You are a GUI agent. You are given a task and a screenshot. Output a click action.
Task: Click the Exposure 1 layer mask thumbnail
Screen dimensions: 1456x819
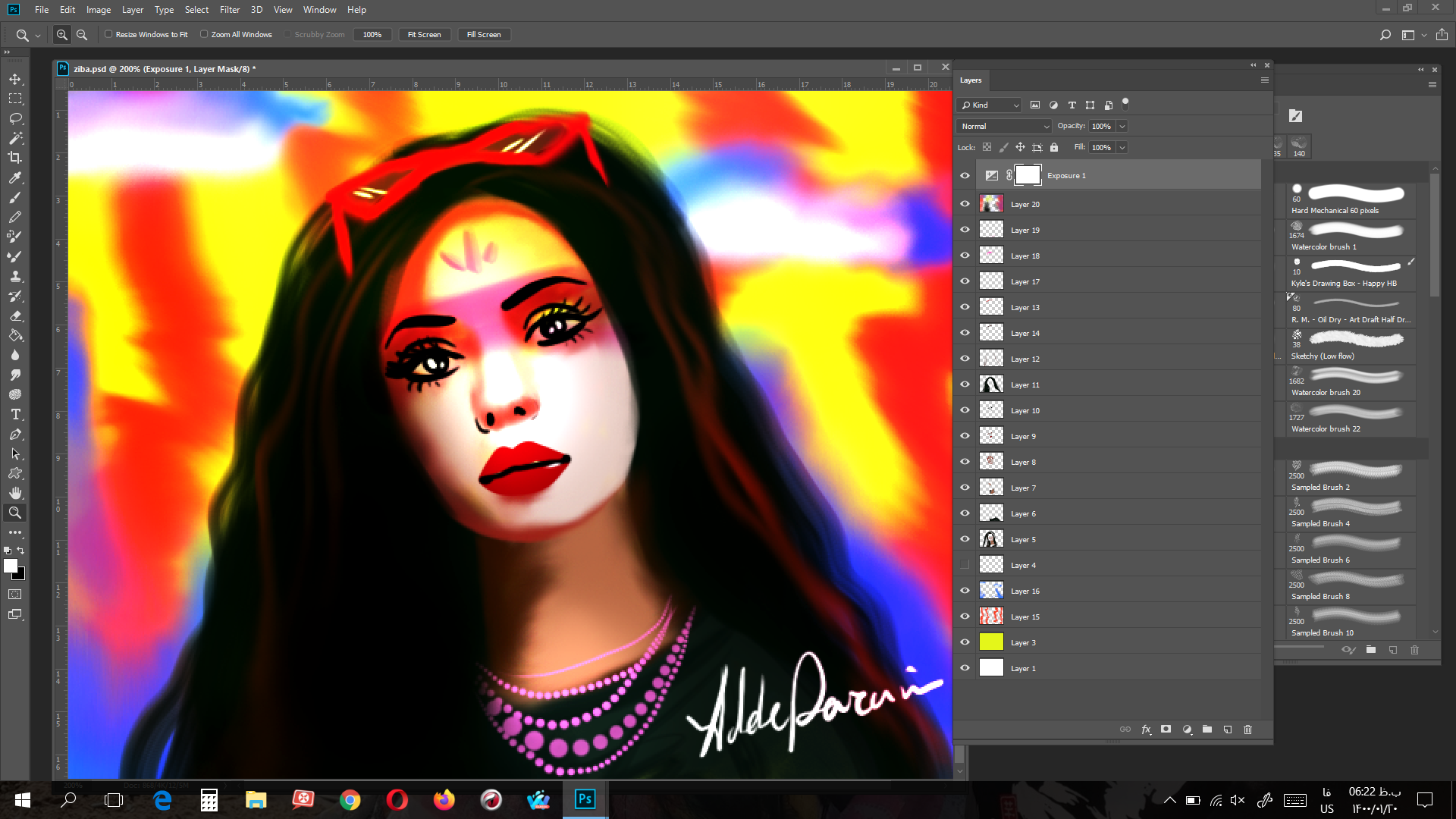[x=1028, y=175]
